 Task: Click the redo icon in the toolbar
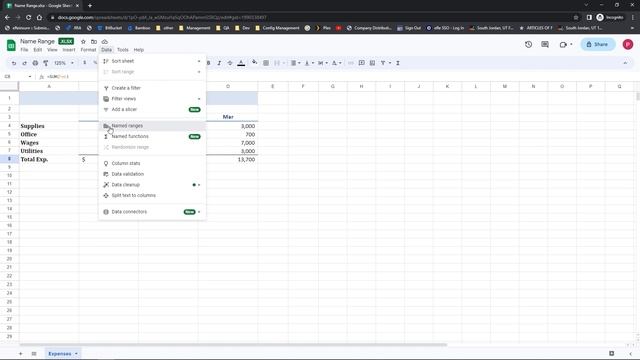pyautogui.click(x=24, y=63)
